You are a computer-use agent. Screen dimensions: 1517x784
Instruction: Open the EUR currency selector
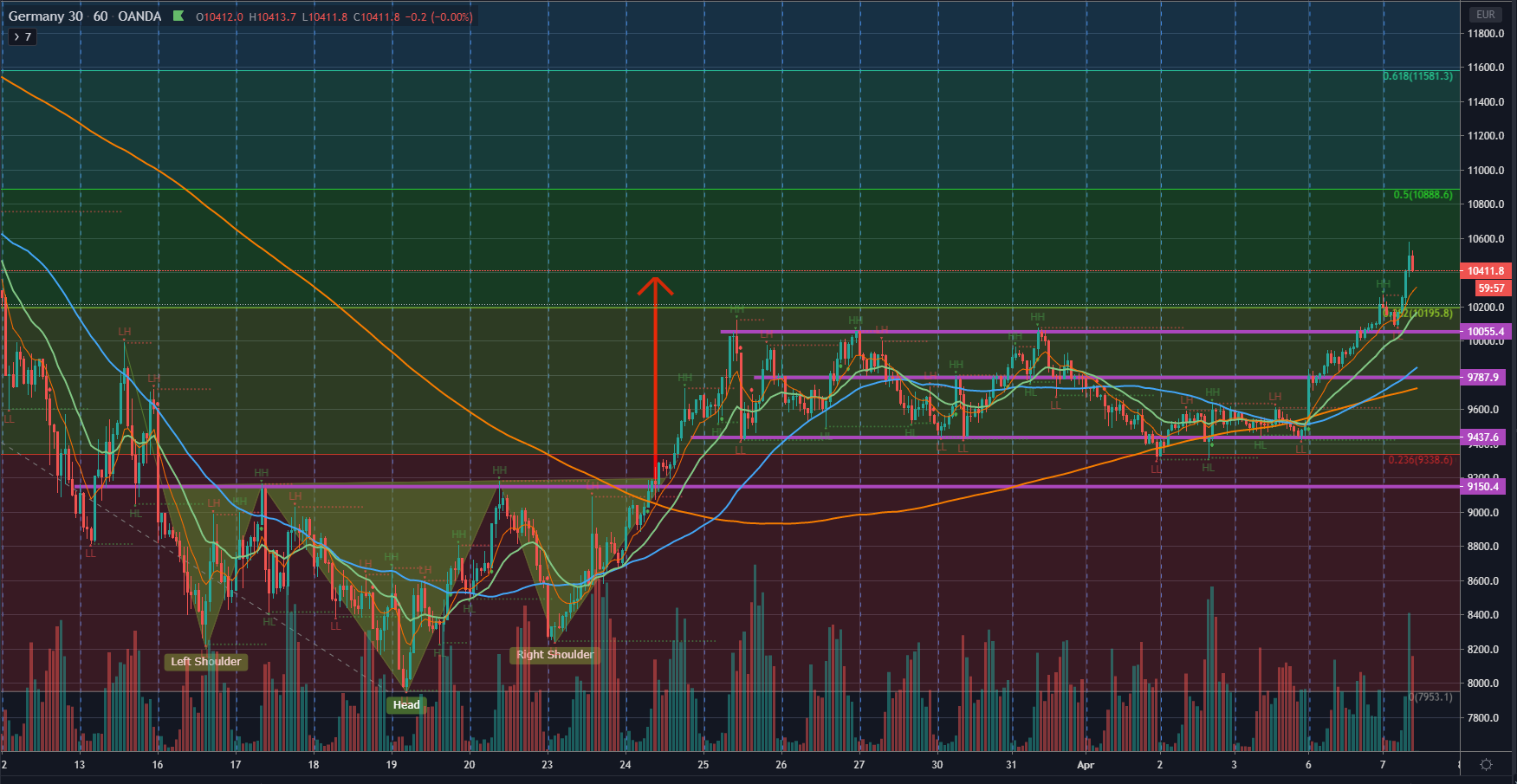[x=1486, y=15]
